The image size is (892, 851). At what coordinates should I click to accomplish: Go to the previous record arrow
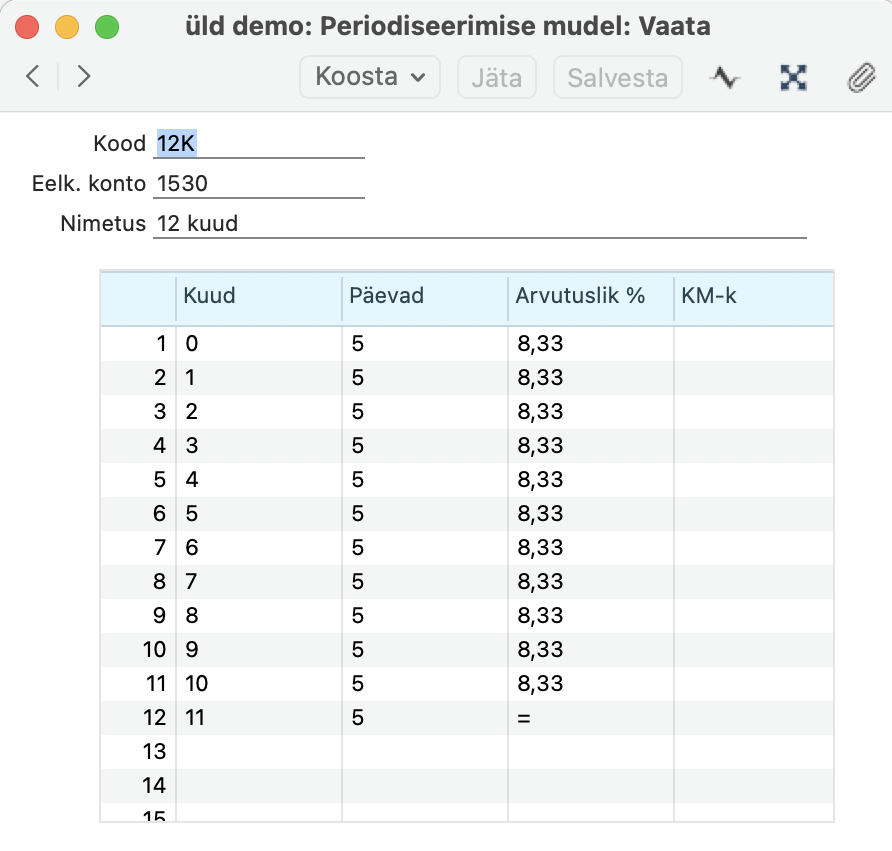[x=33, y=77]
